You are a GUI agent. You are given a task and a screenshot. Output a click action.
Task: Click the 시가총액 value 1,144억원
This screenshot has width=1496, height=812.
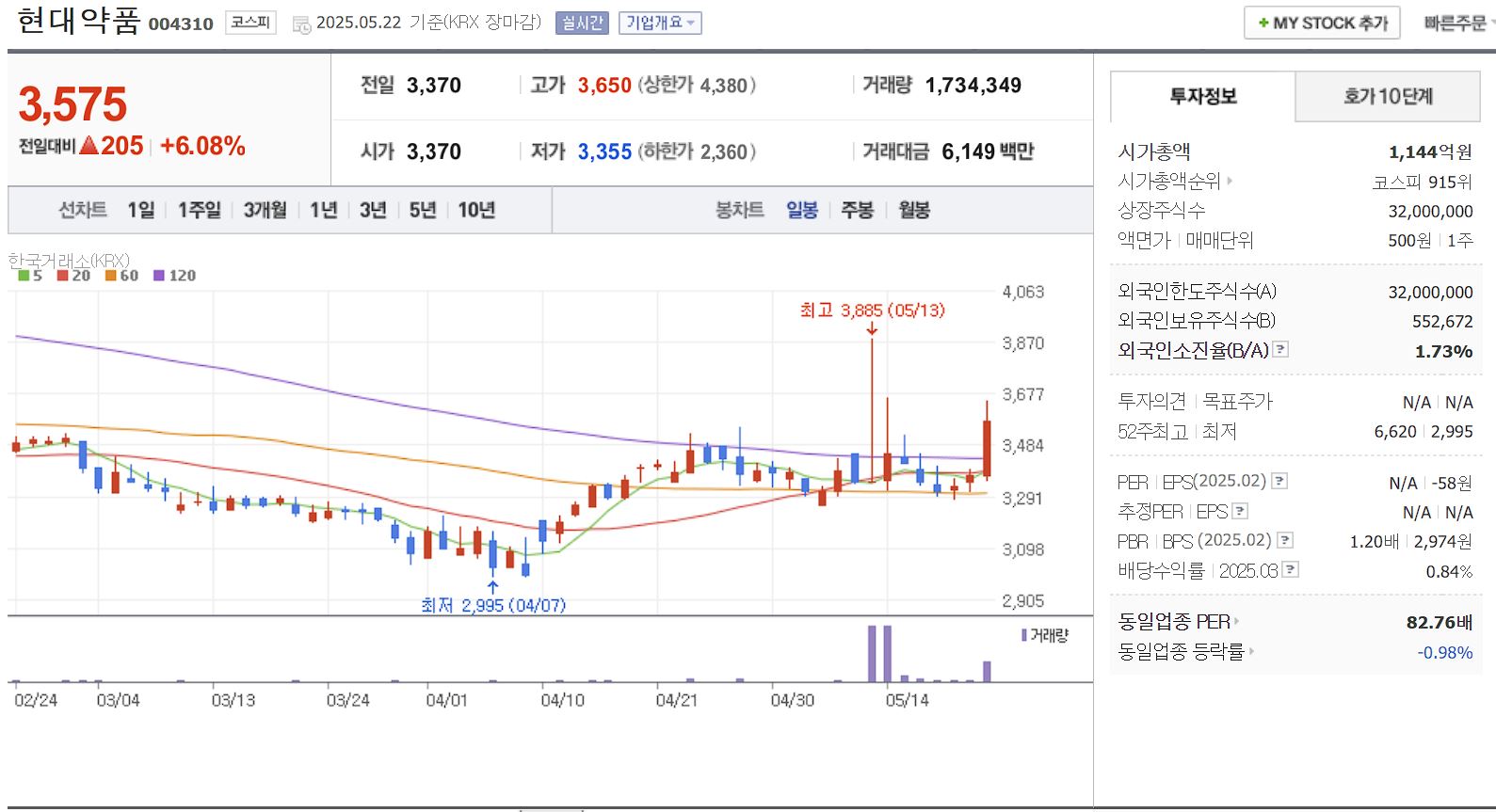coord(1430,151)
